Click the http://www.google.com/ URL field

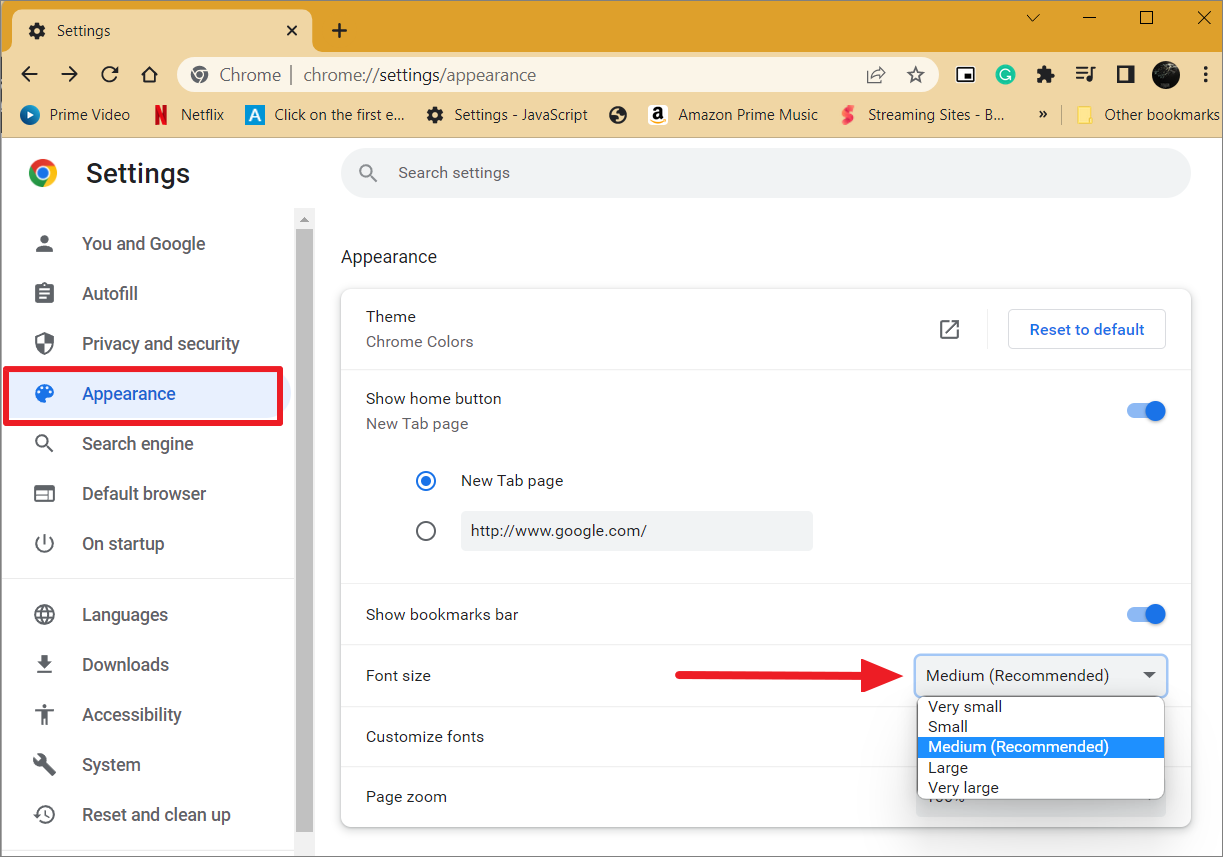[x=637, y=531]
